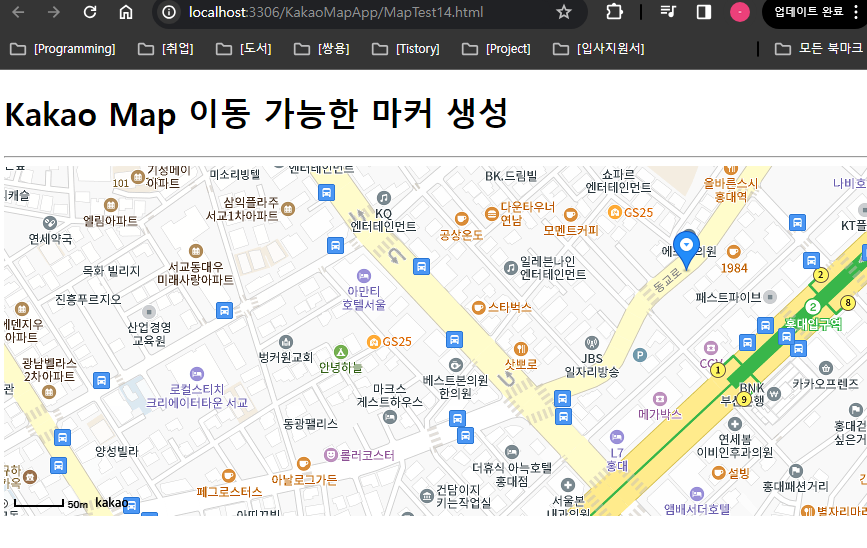Viewport: 867px width, 548px height.
Task: Open the [도서] bookmark folder
Action: [x=244, y=49]
